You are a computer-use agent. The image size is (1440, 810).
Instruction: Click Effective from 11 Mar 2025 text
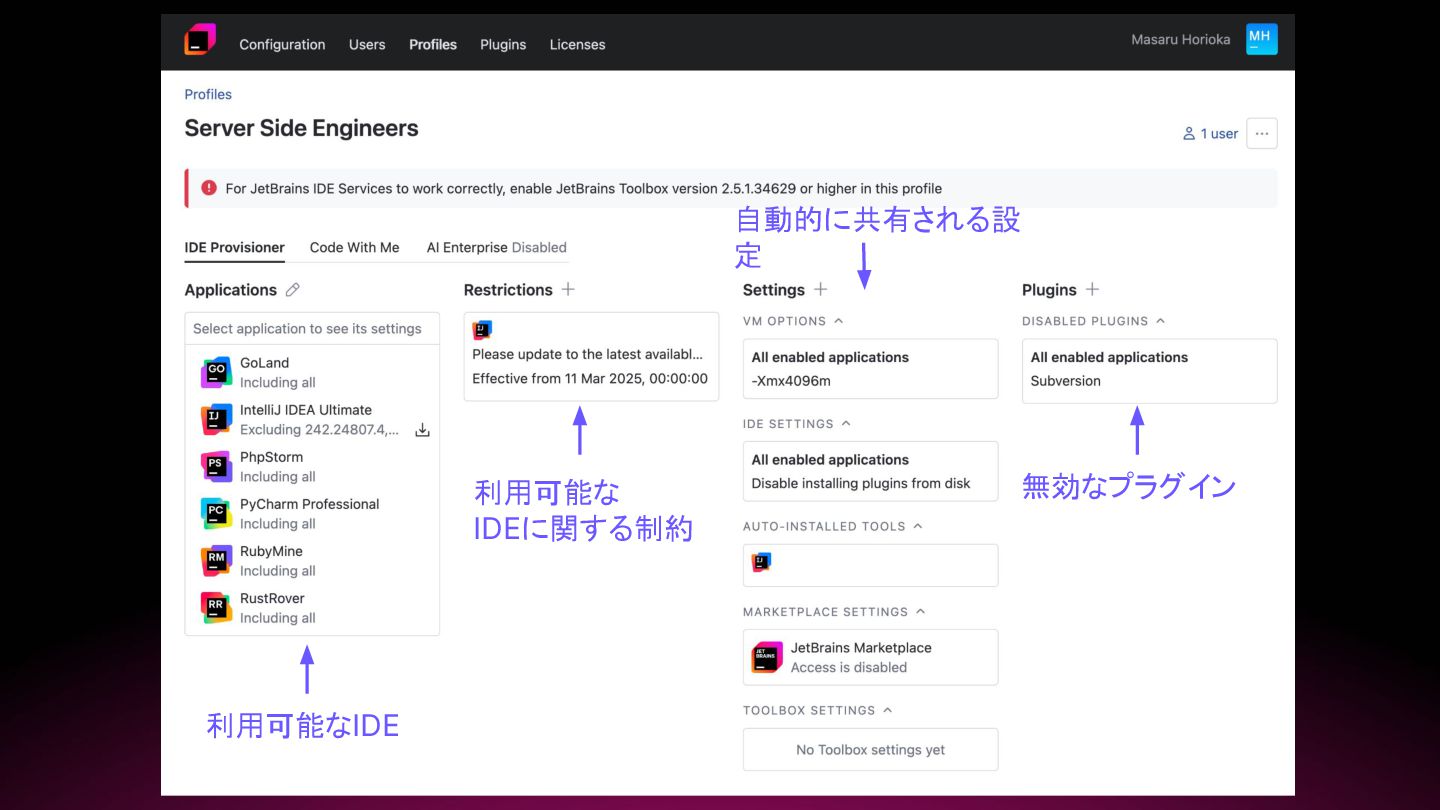[x=590, y=379]
